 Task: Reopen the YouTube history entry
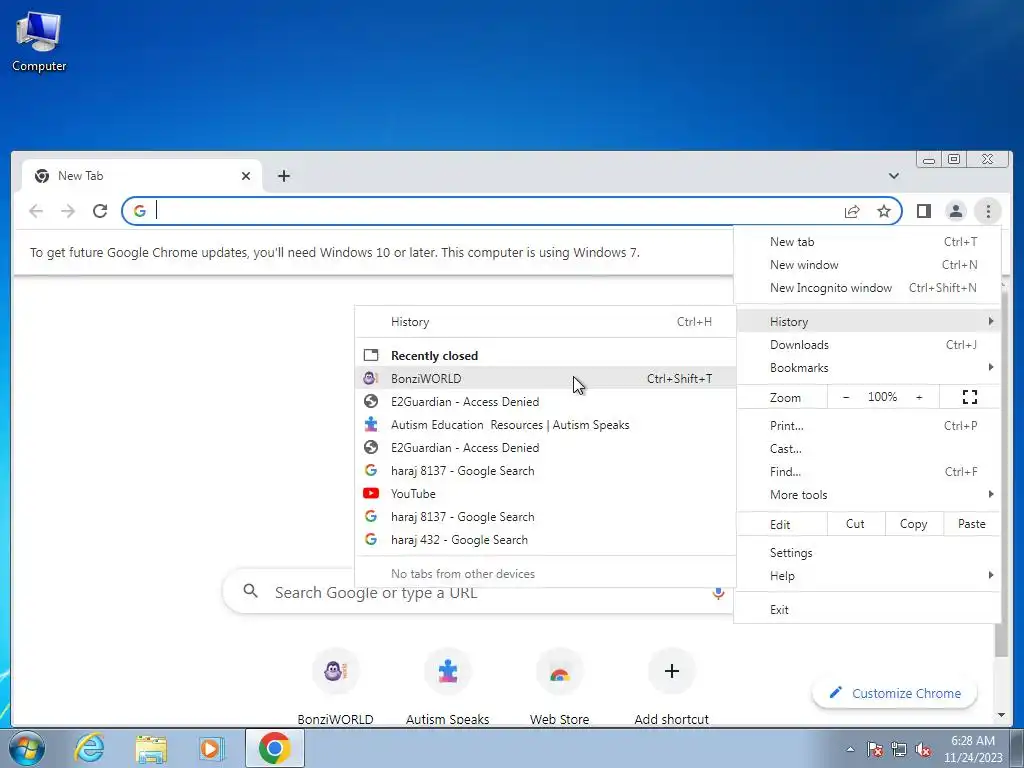pyautogui.click(x=545, y=494)
